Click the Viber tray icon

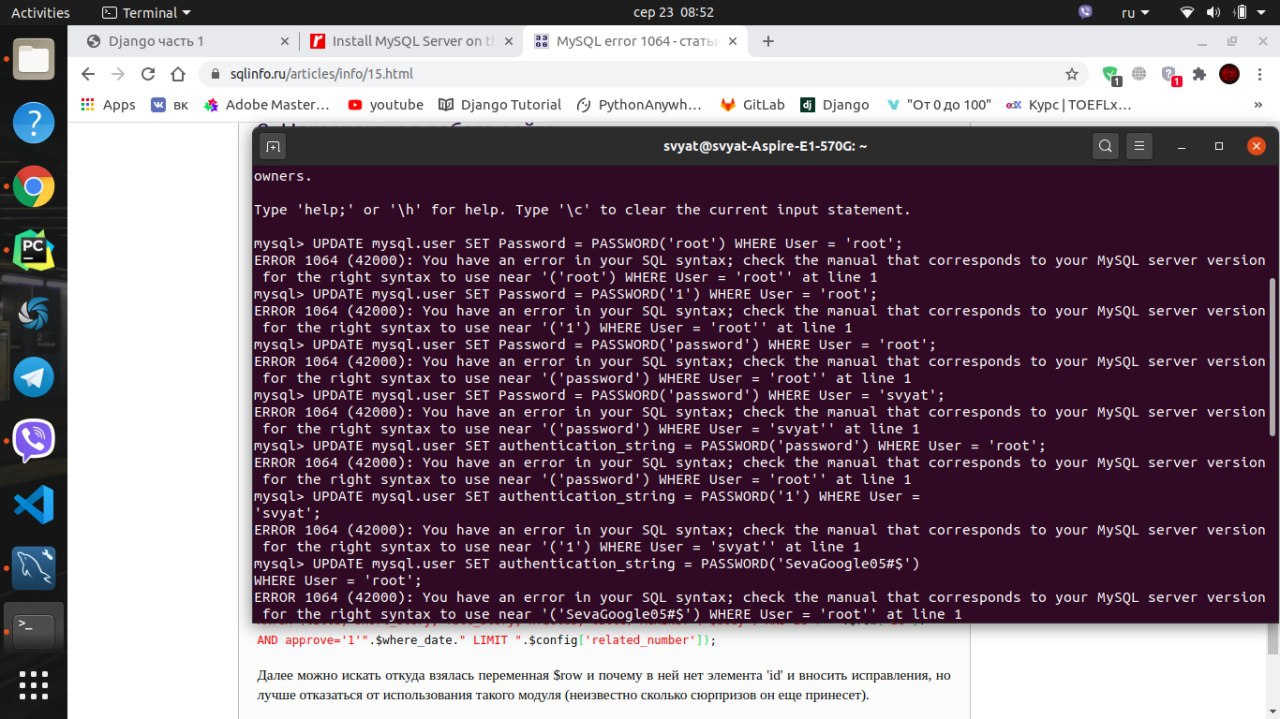pyautogui.click(x=1086, y=13)
